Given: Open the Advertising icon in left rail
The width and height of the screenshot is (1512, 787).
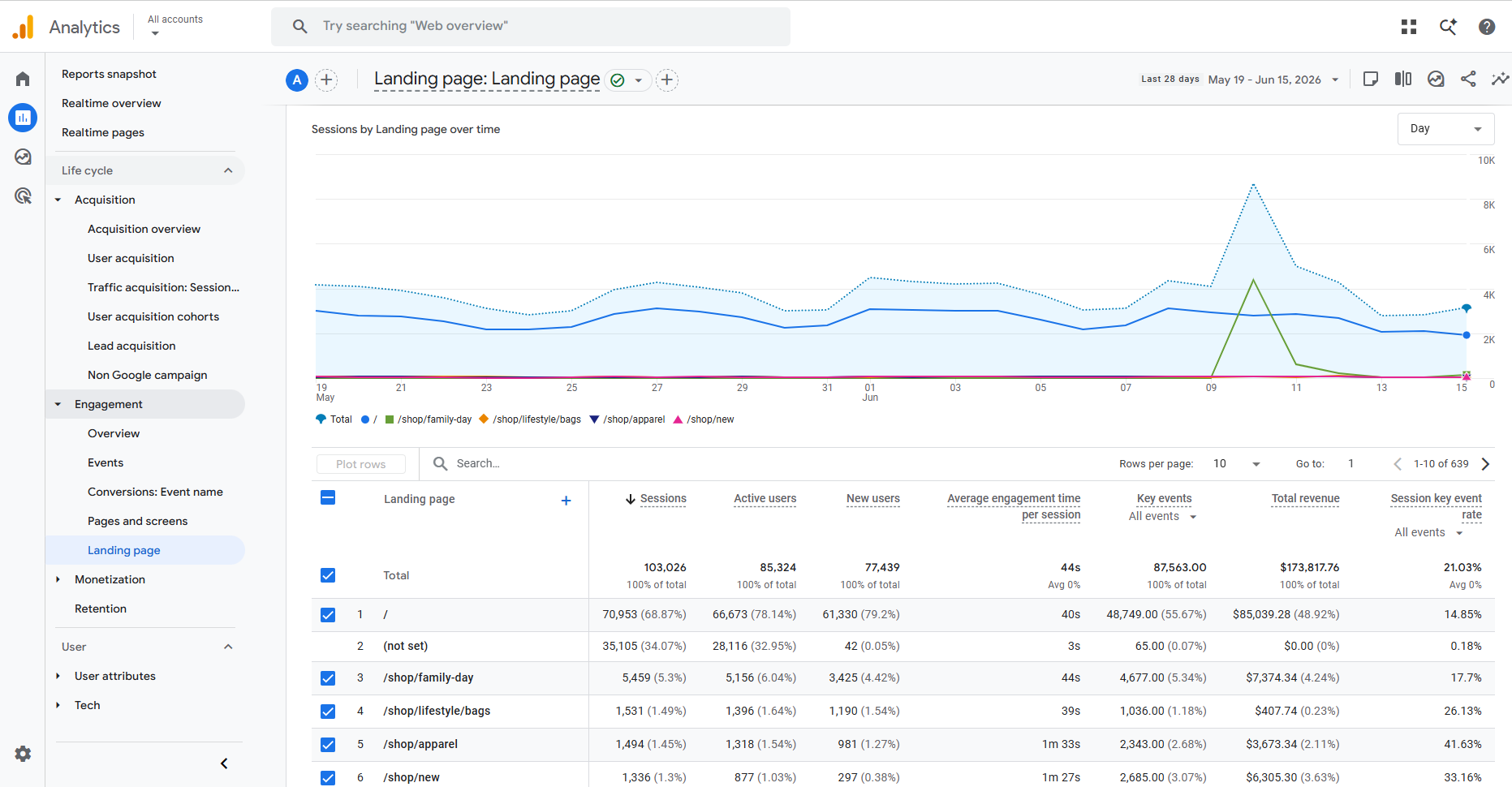Looking at the screenshot, I should pyautogui.click(x=23, y=196).
